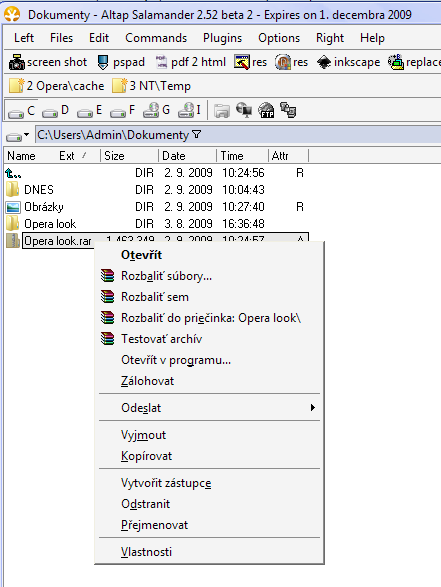Click the Altap Salamander title bar logo
441x587 pixels.
(12, 14)
